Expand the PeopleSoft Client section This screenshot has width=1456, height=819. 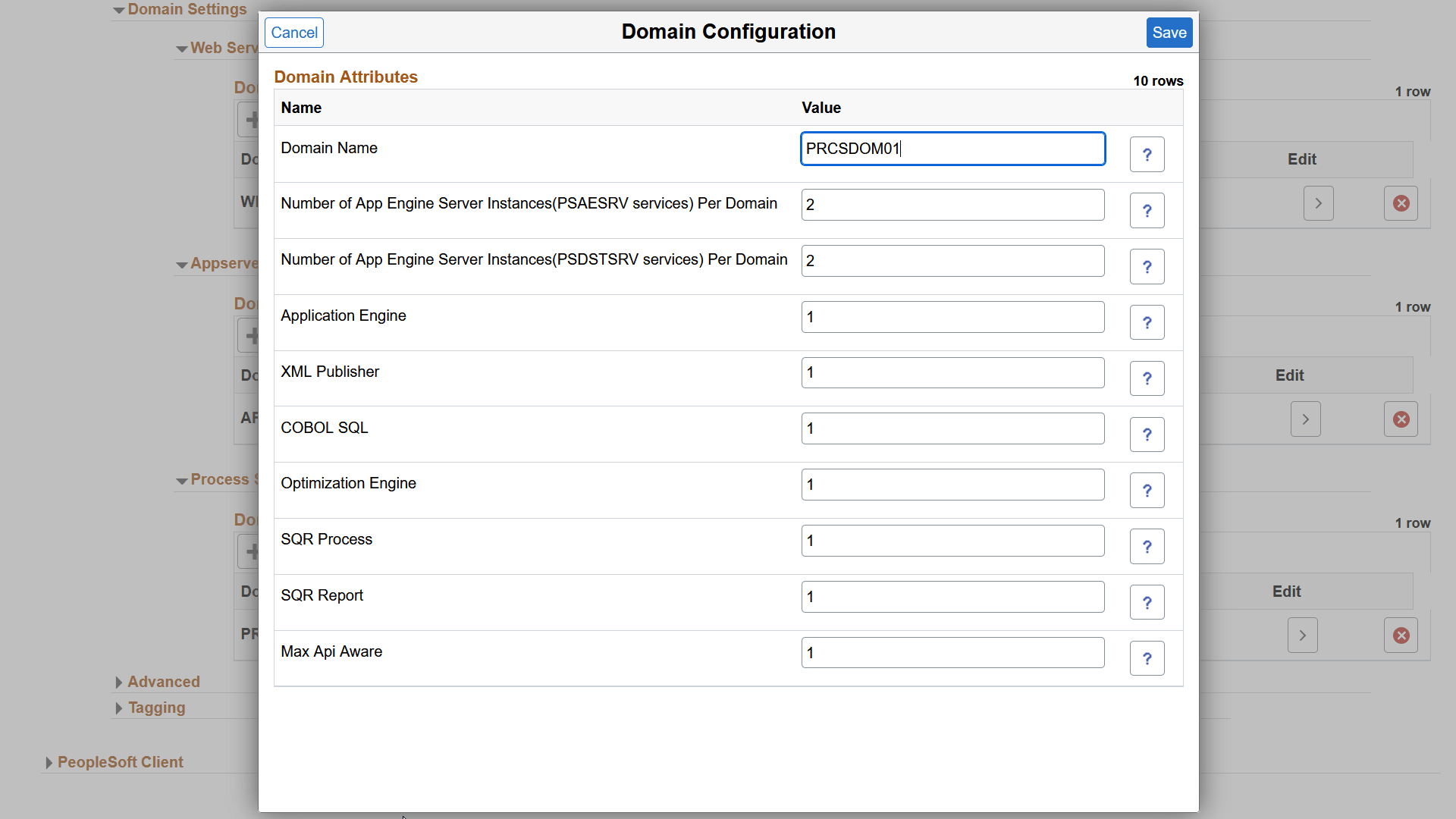tap(120, 762)
